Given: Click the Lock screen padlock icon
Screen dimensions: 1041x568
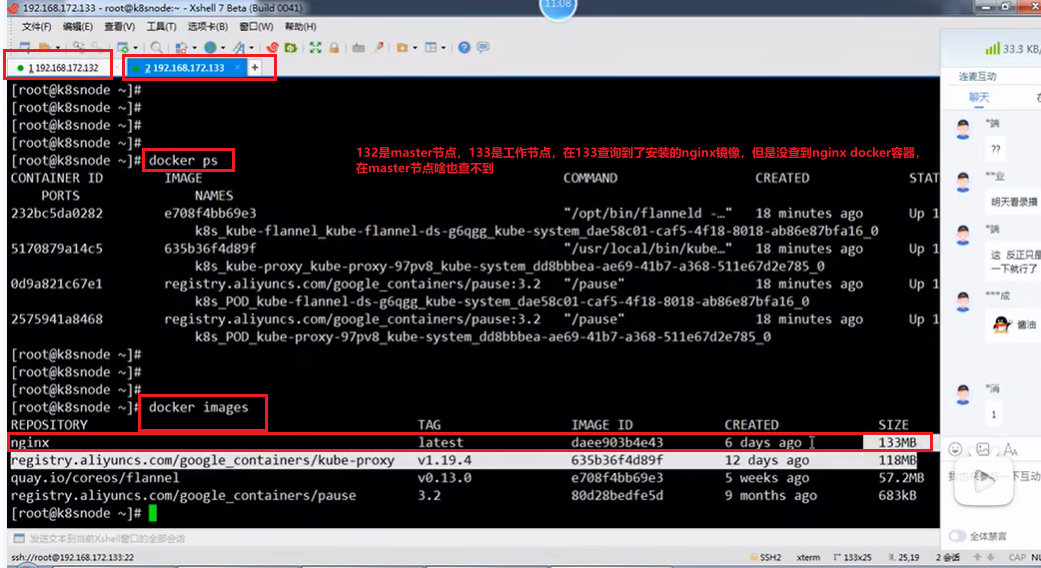Looking at the screenshot, I should tap(334, 48).
